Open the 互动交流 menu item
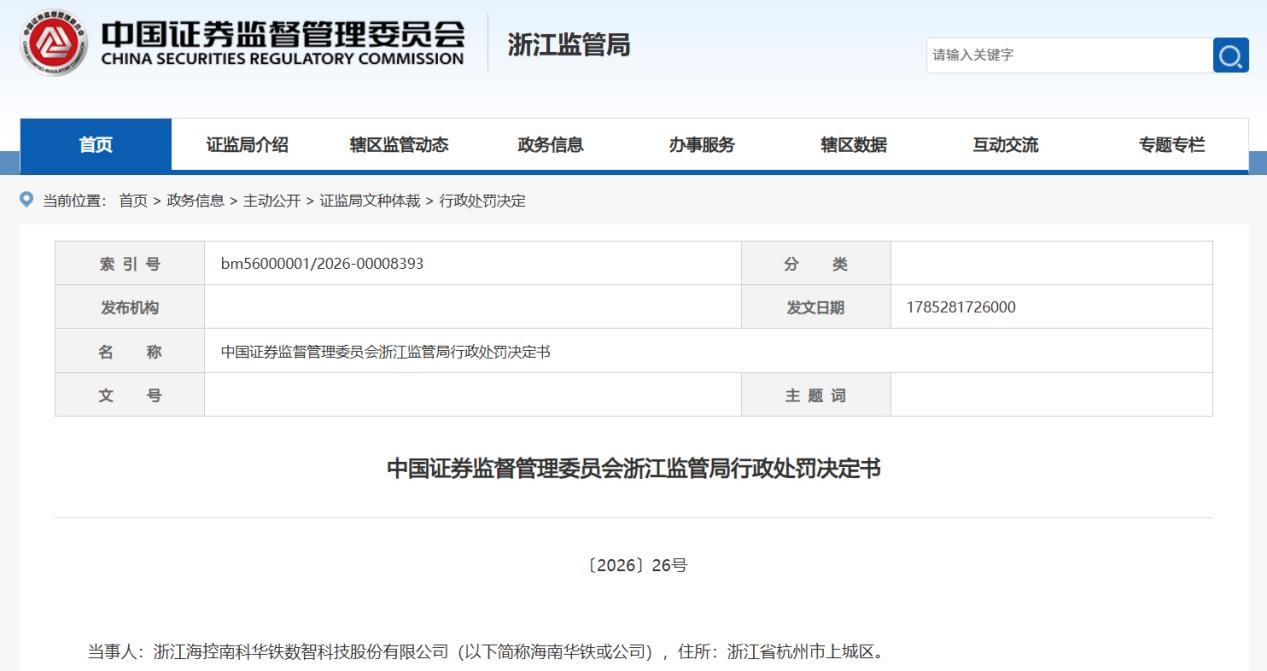 click(x=1005, y=145)
